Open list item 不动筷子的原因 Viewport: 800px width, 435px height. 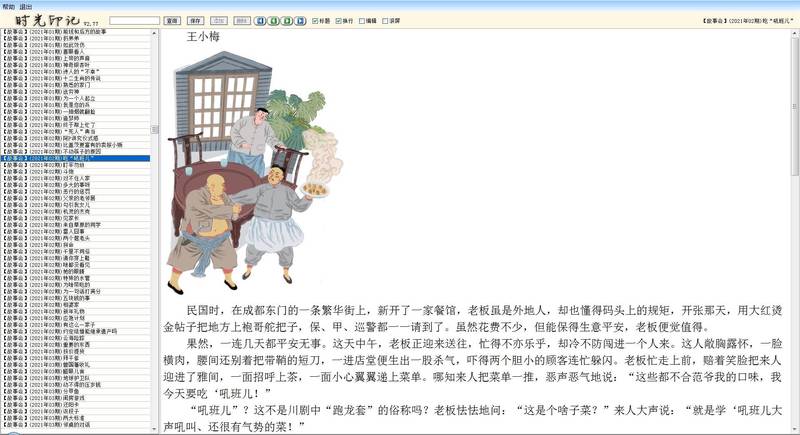click(x=76, y=151)
